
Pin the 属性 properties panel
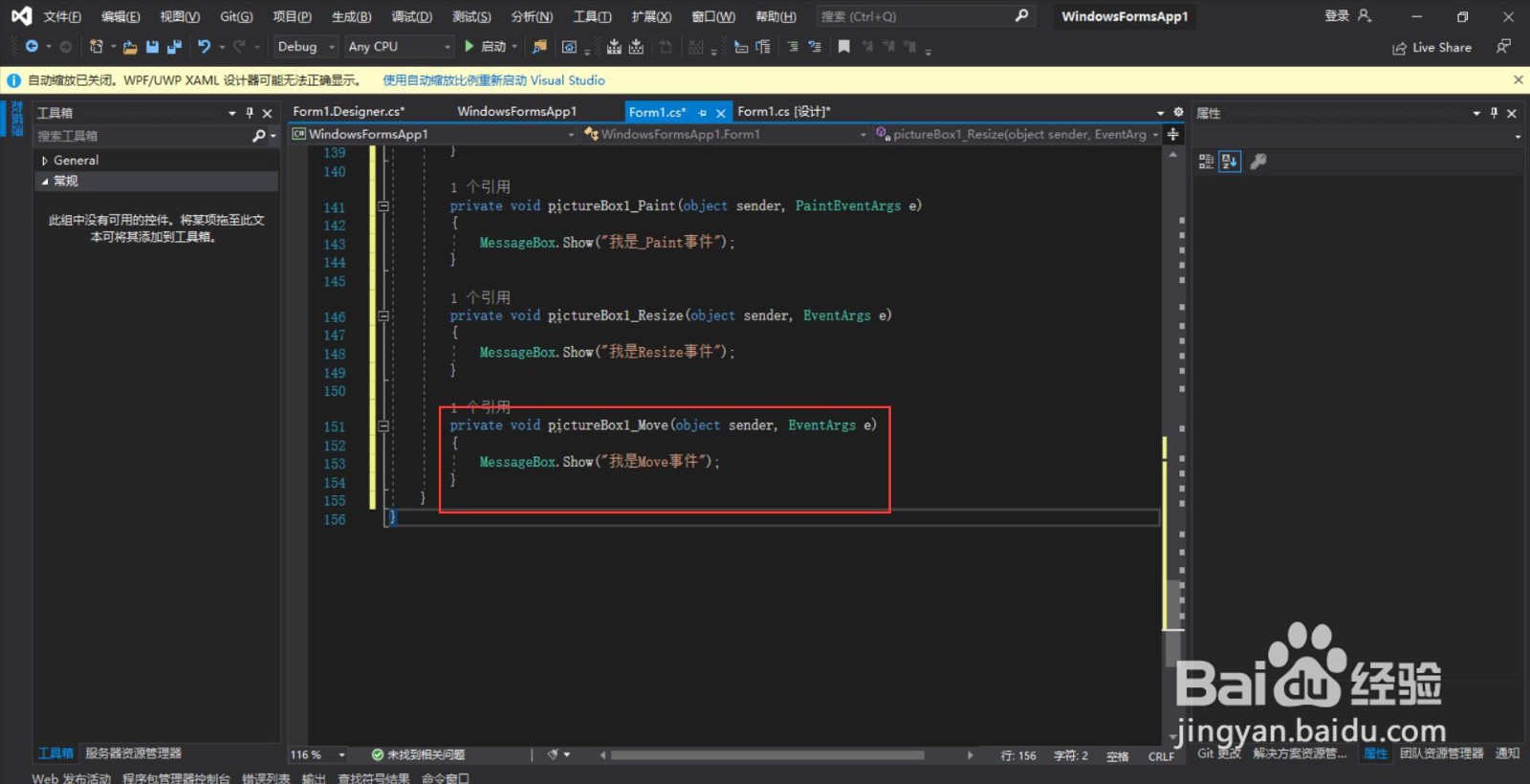[x=1494, y=113]
